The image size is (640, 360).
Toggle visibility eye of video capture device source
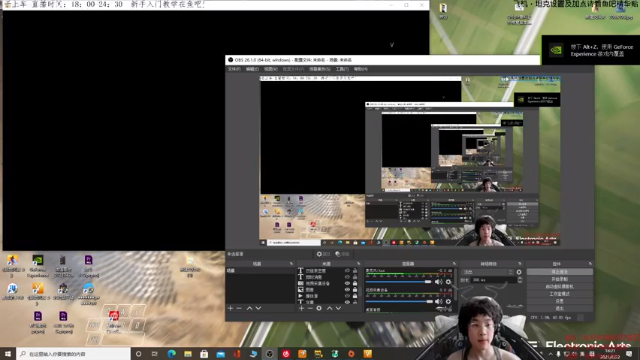tap(347, 283)
